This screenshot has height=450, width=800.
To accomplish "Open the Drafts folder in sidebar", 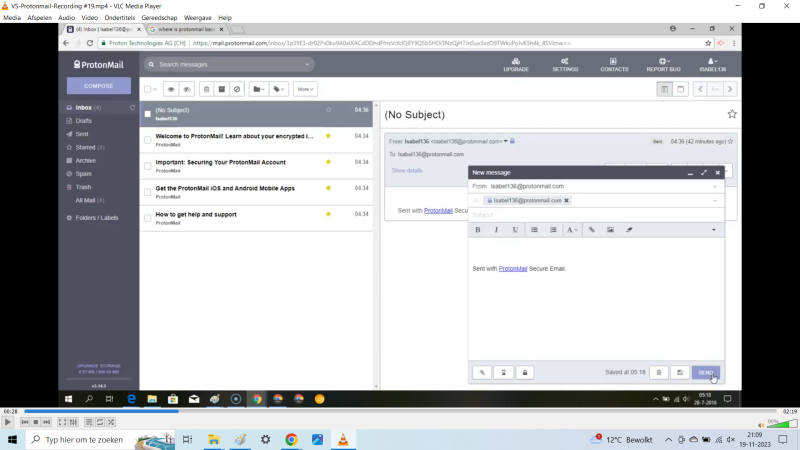I will [x=84, y=120].
